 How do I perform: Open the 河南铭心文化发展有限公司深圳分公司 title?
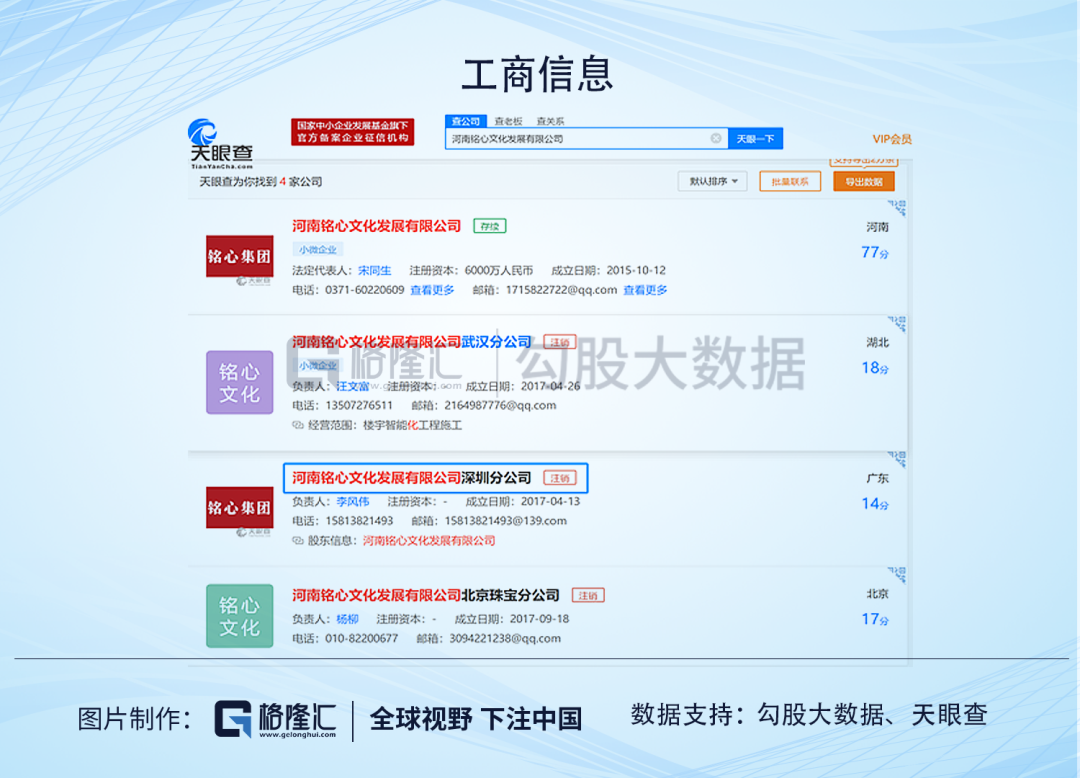point(411,478)
